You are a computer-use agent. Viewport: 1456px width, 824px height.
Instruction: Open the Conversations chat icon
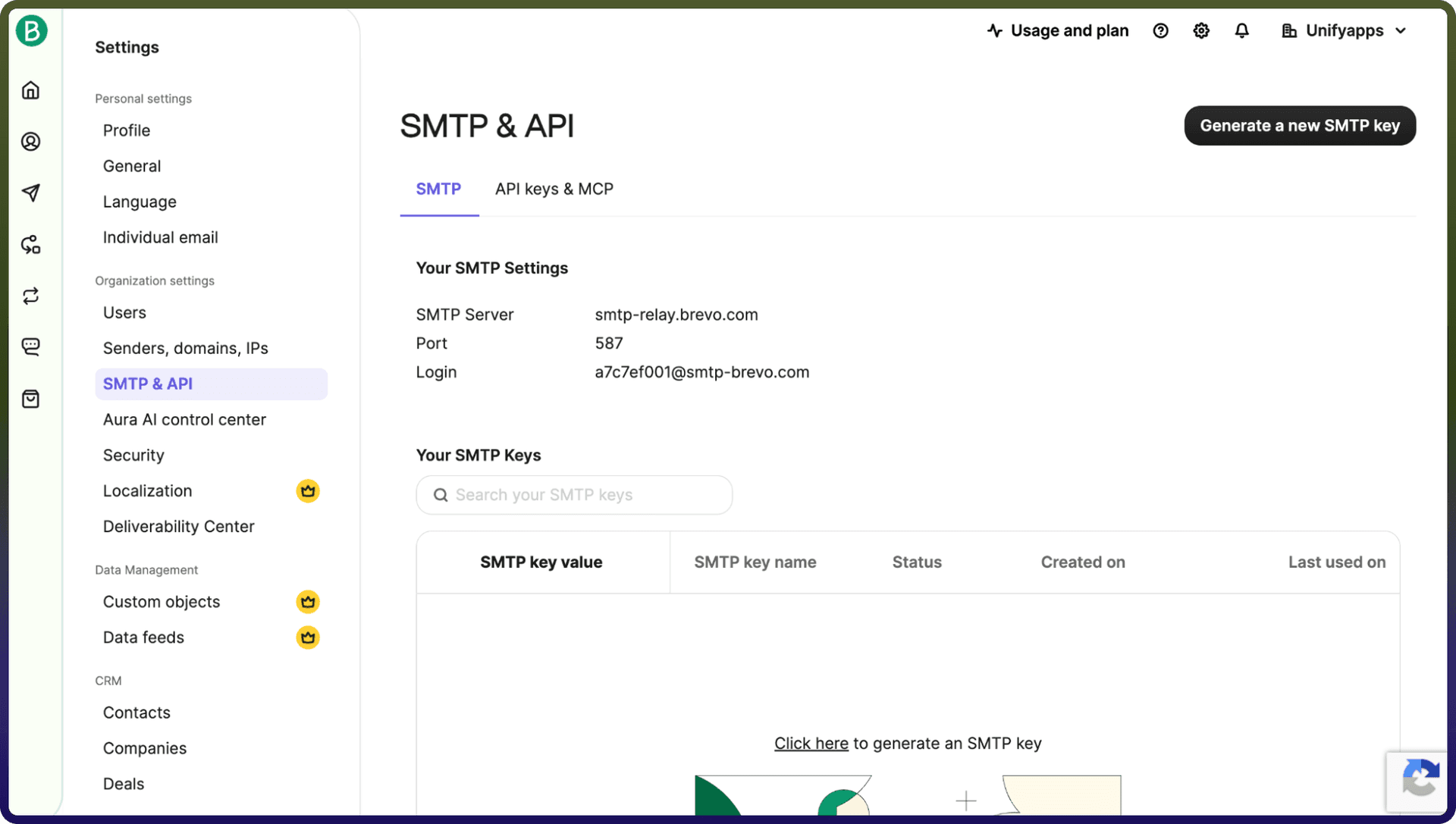(x=31, y=347)
